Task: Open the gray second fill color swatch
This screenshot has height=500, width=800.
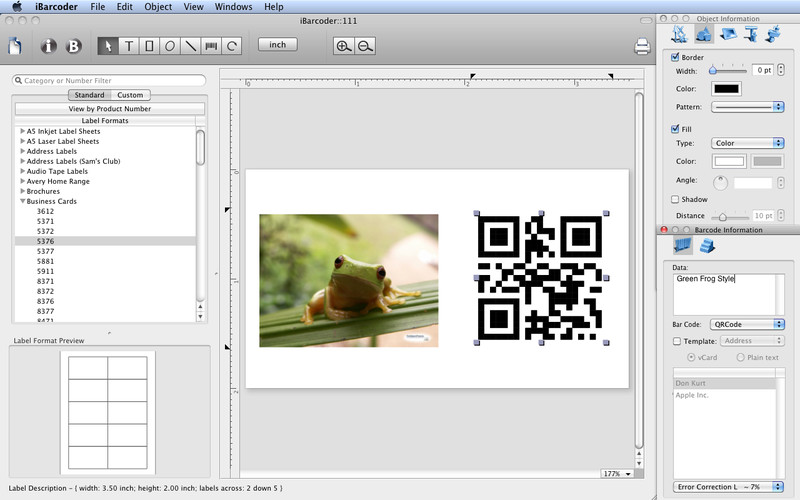Action: (767, 161)
